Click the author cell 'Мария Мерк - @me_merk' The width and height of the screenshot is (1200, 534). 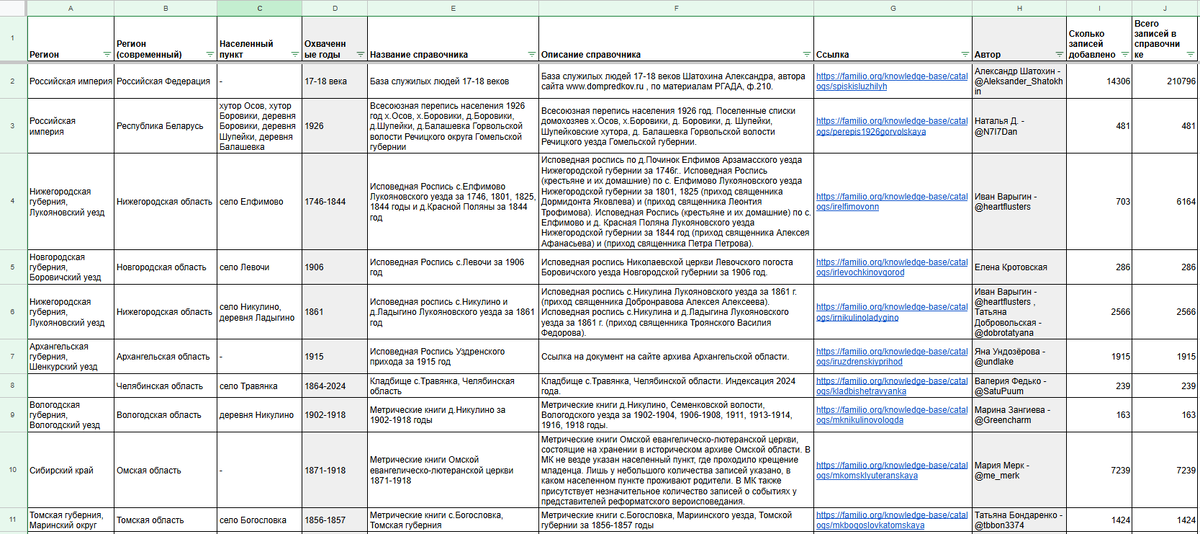pyautogui.click(x=1017, y=470)
